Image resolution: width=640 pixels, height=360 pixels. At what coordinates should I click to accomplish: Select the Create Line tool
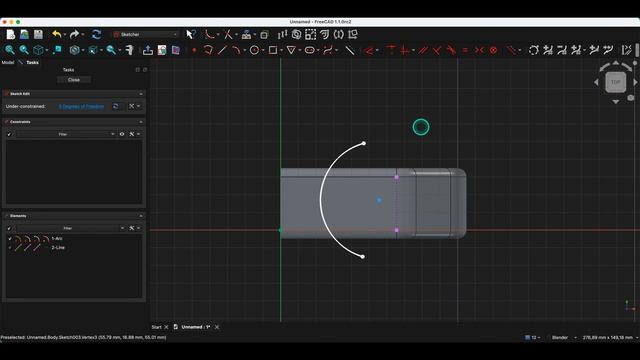[x=222, y=50]
